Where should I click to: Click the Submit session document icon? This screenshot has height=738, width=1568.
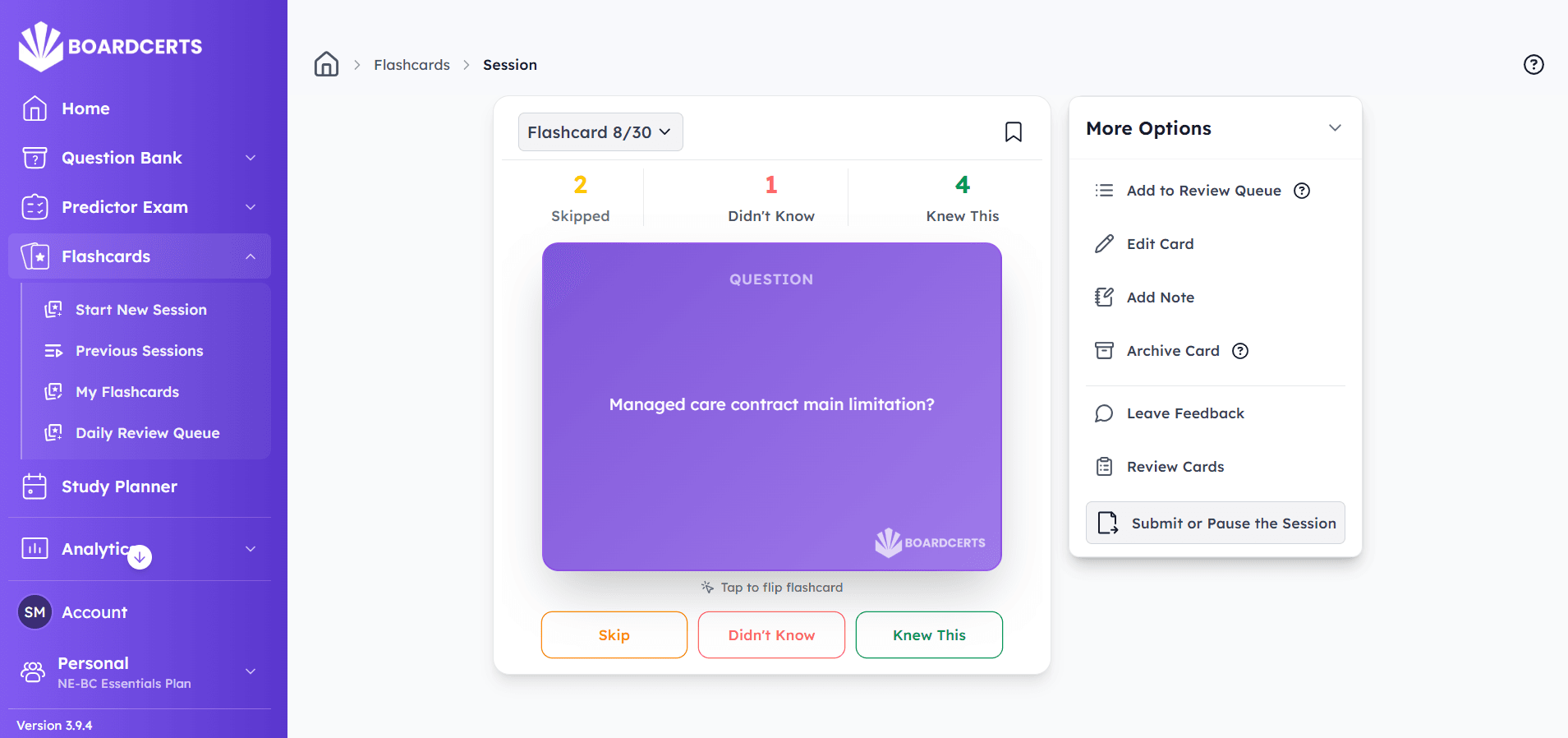1108,523
